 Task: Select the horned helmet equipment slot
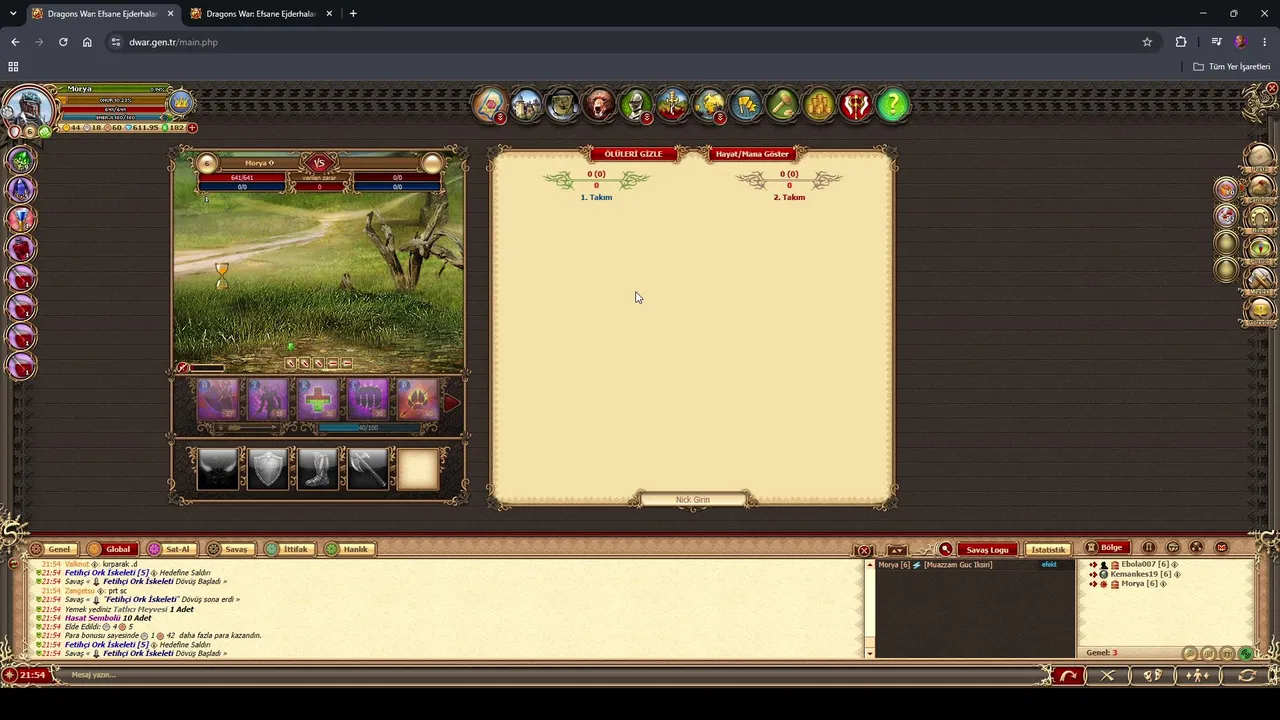point(218,469)
